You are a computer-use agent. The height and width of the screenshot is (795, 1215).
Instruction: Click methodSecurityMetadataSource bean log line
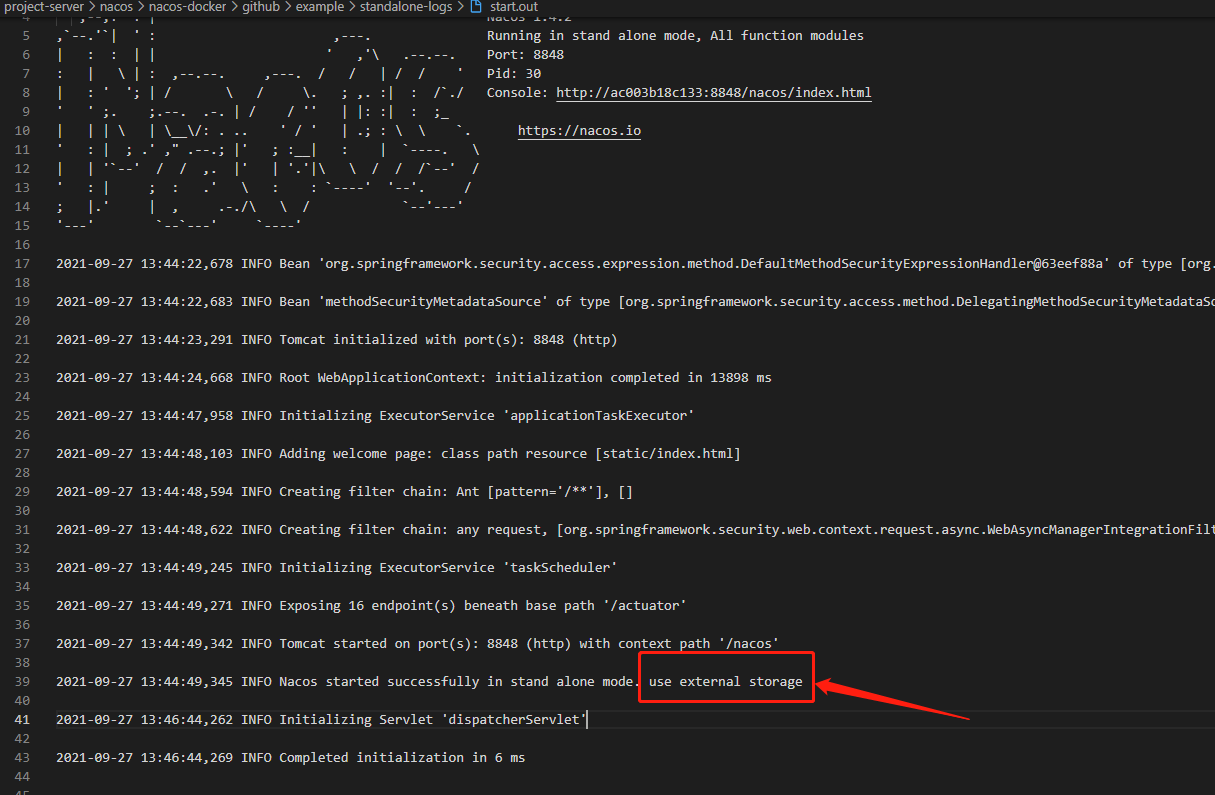(635, 302)
